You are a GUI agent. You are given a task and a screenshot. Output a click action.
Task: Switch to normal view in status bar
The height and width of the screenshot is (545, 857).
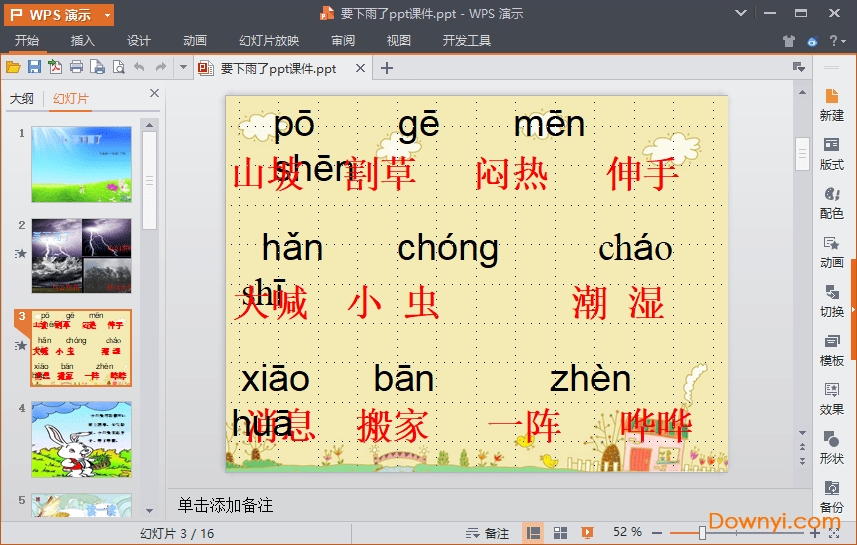pyautogui.click(x=534, y=533)
